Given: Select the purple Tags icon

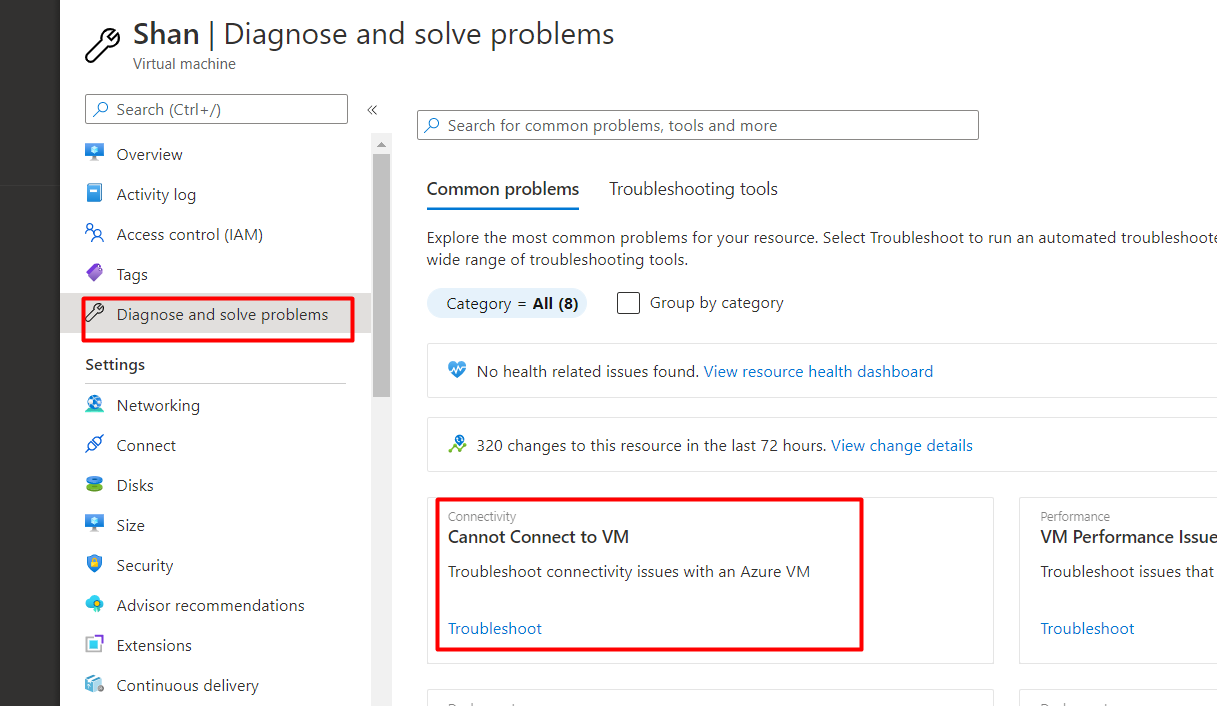Looking at the screenshot, I should pos(95,273).
